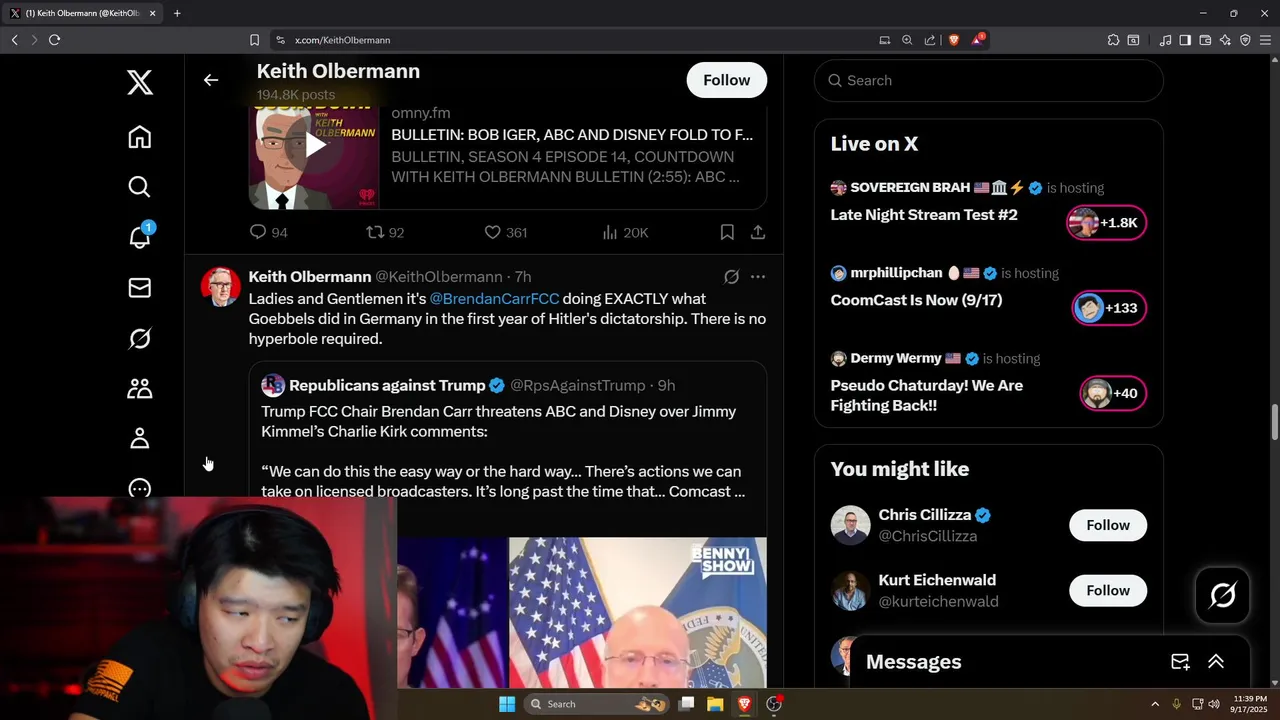
Task: Select Keith Olbermann browser tab
Action: point(83,13)
